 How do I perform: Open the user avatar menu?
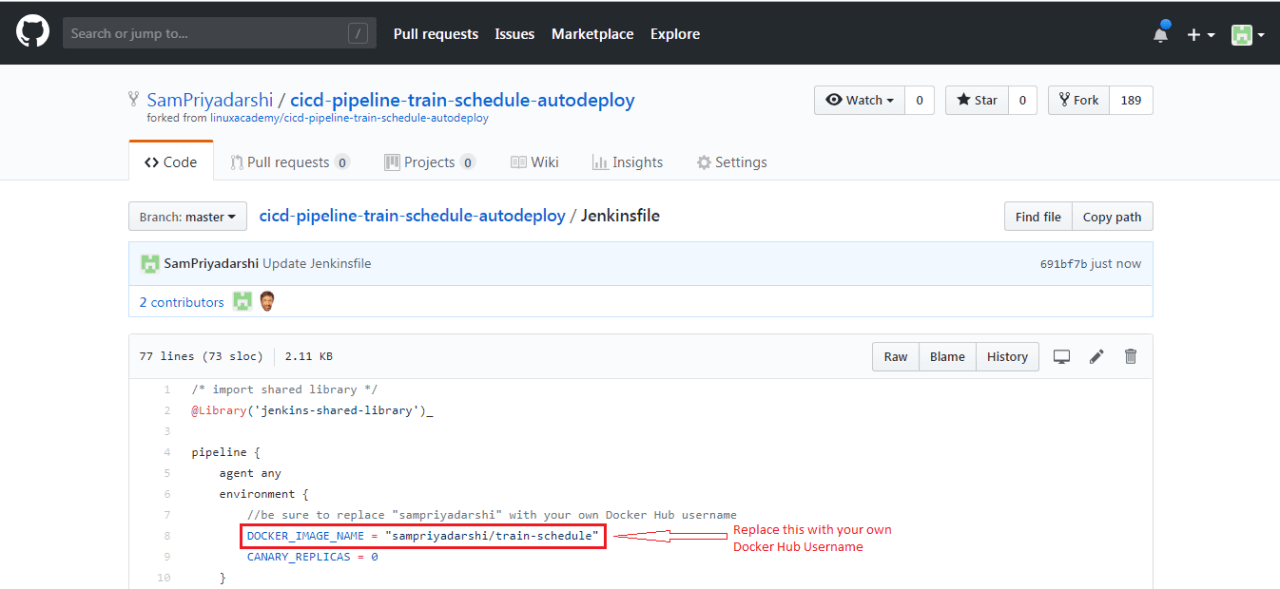pyautogui.click(x=1247, y=34)
